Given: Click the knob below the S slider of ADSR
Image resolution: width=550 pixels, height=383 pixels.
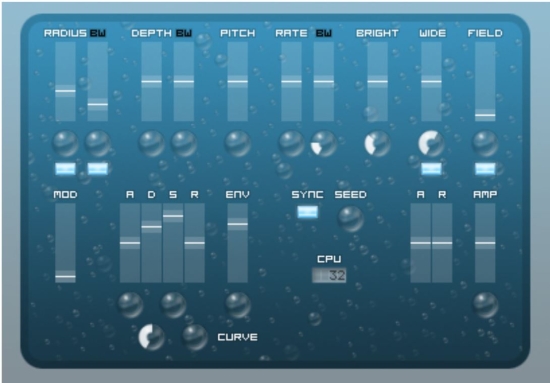Looking at the screenshot, I should click(173, 305).
